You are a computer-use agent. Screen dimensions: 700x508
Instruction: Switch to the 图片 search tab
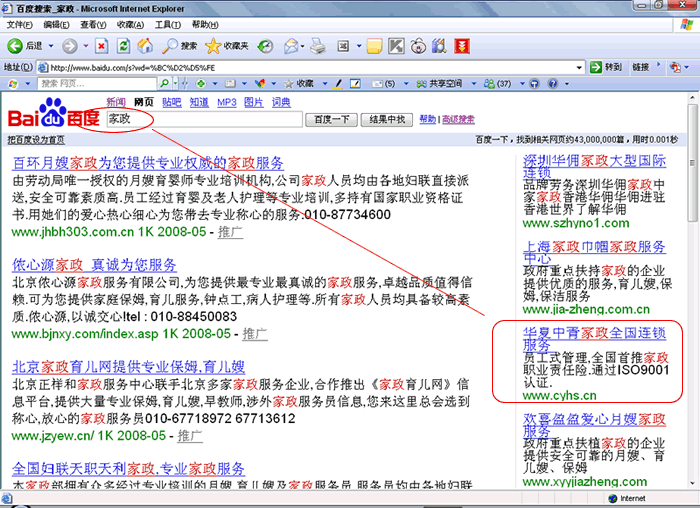tap(254, 102)
